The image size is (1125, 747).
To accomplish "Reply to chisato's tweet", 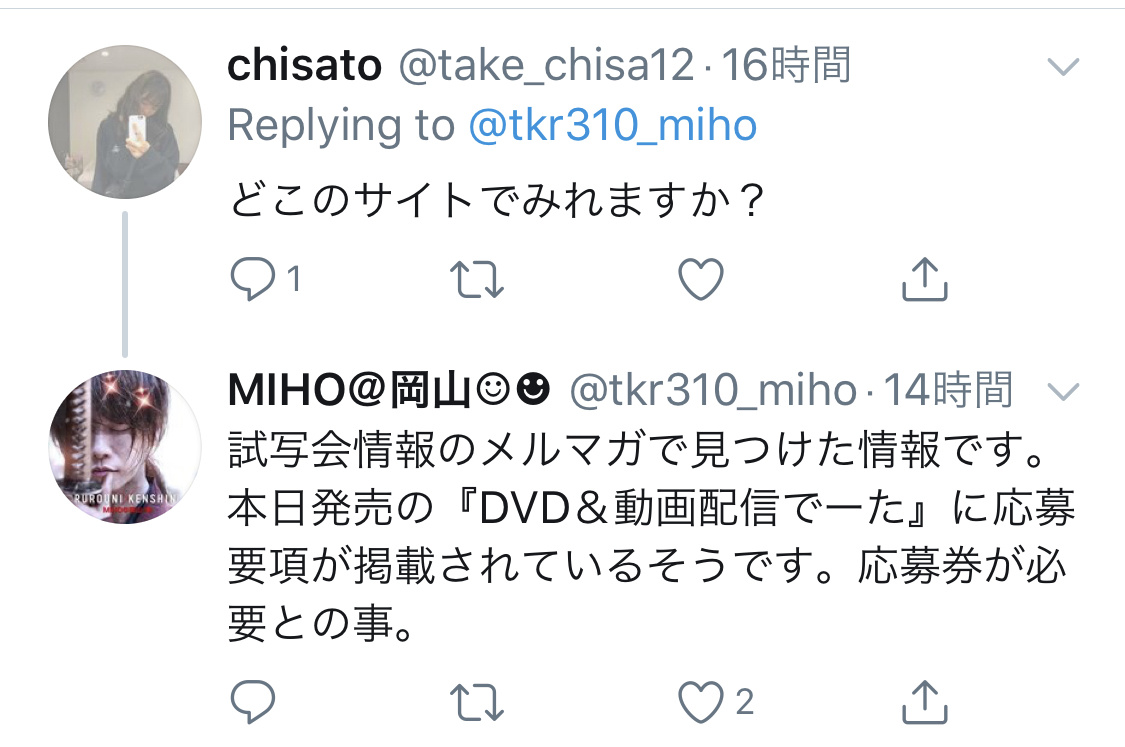I will (253, 278).
